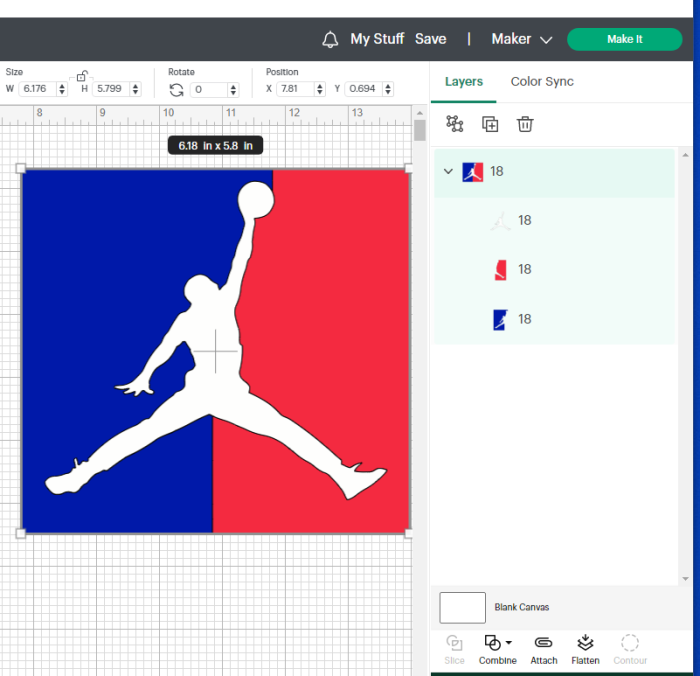Image resolution: width=700 pixels, height=676 pixels.
Task: Click the Y position field
Action: [x=364, y=89]
